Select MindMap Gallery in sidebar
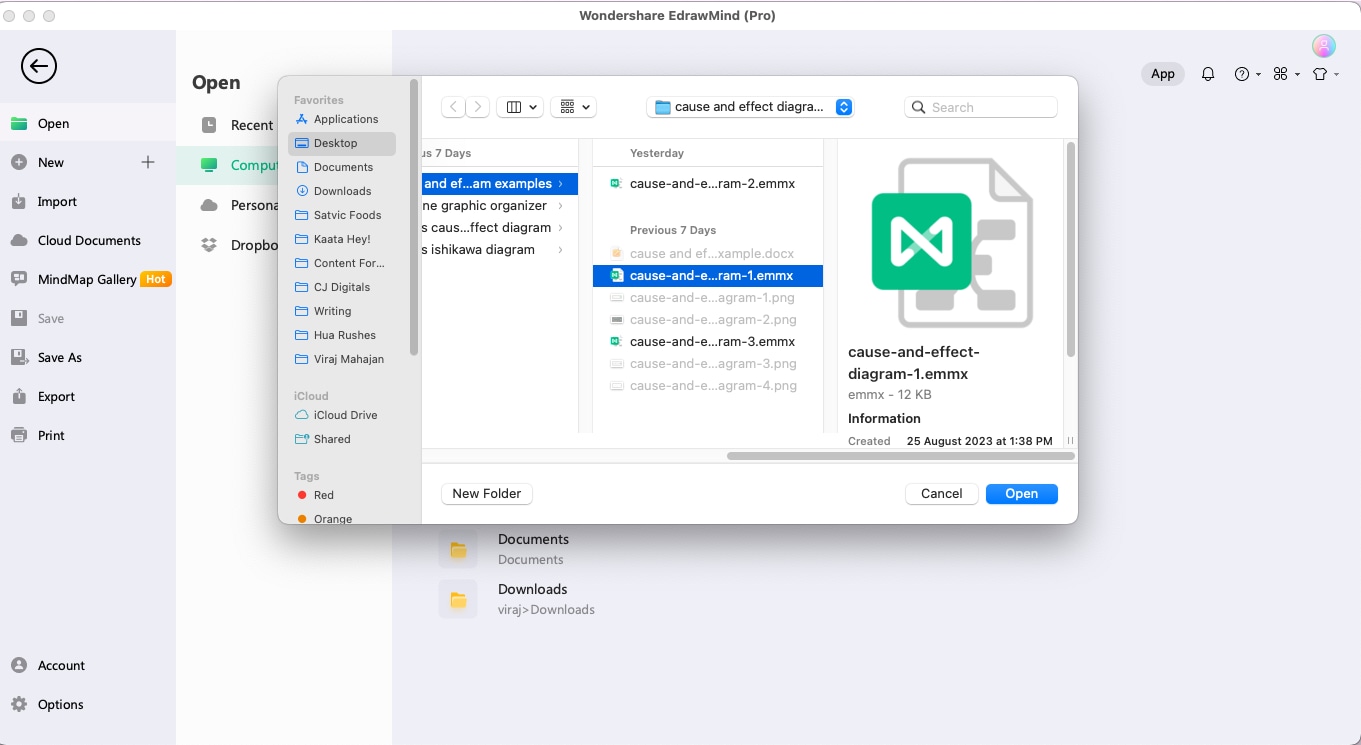The width and height of the screenshot is (1361, 745). click(x=87, y=280)
